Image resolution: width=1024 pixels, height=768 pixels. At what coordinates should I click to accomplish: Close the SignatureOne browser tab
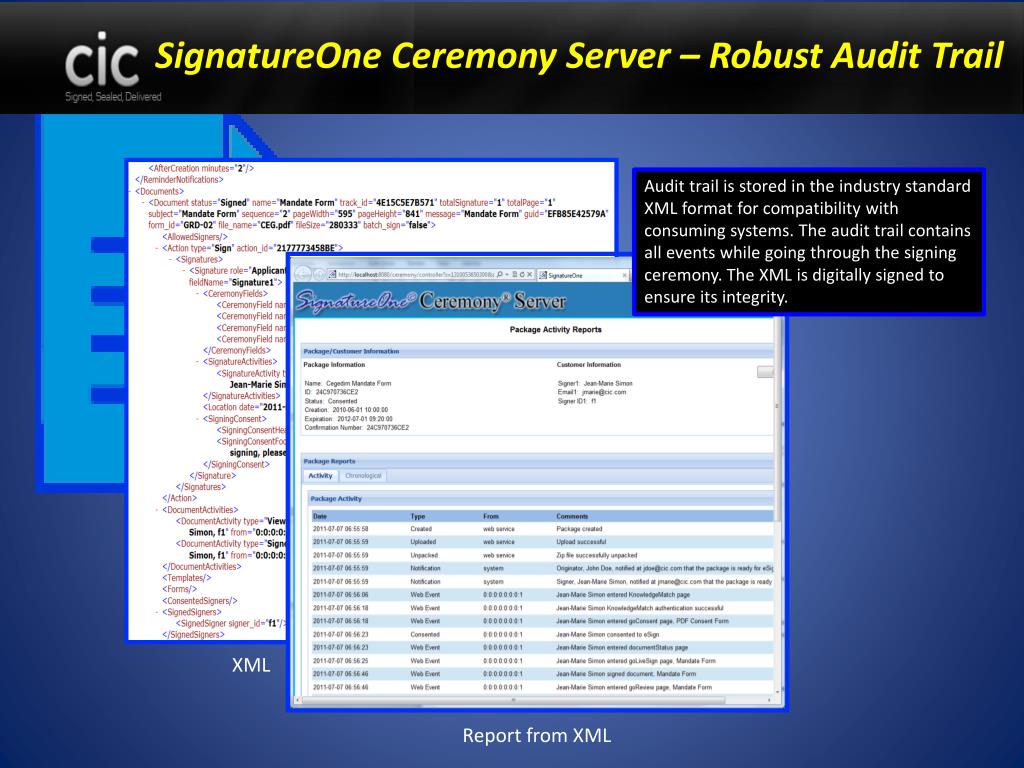coord(625,275)
